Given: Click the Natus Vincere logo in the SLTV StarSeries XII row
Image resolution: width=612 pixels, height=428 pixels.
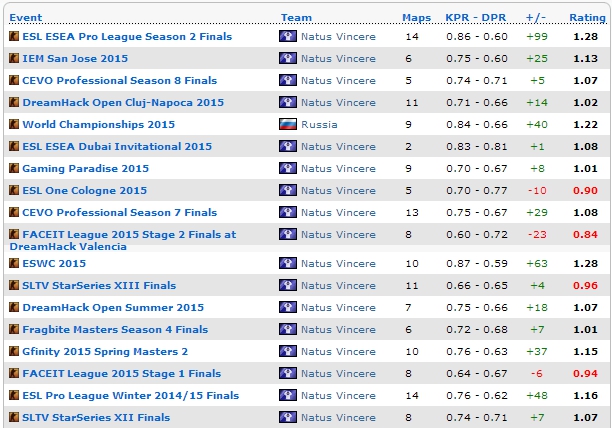Looking at the screenshot, I should (288, 417).
